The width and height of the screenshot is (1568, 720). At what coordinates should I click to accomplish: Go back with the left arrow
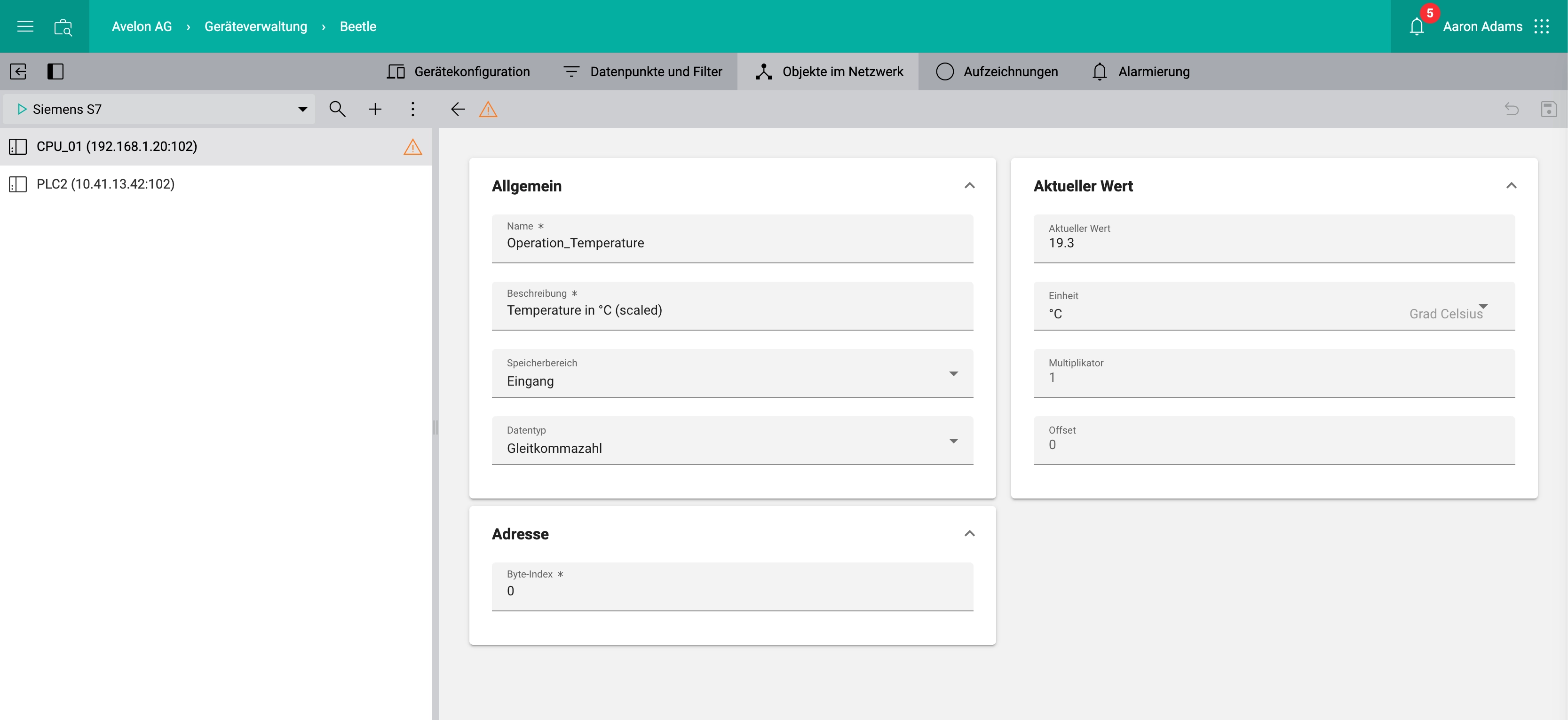tap(458, 109)
